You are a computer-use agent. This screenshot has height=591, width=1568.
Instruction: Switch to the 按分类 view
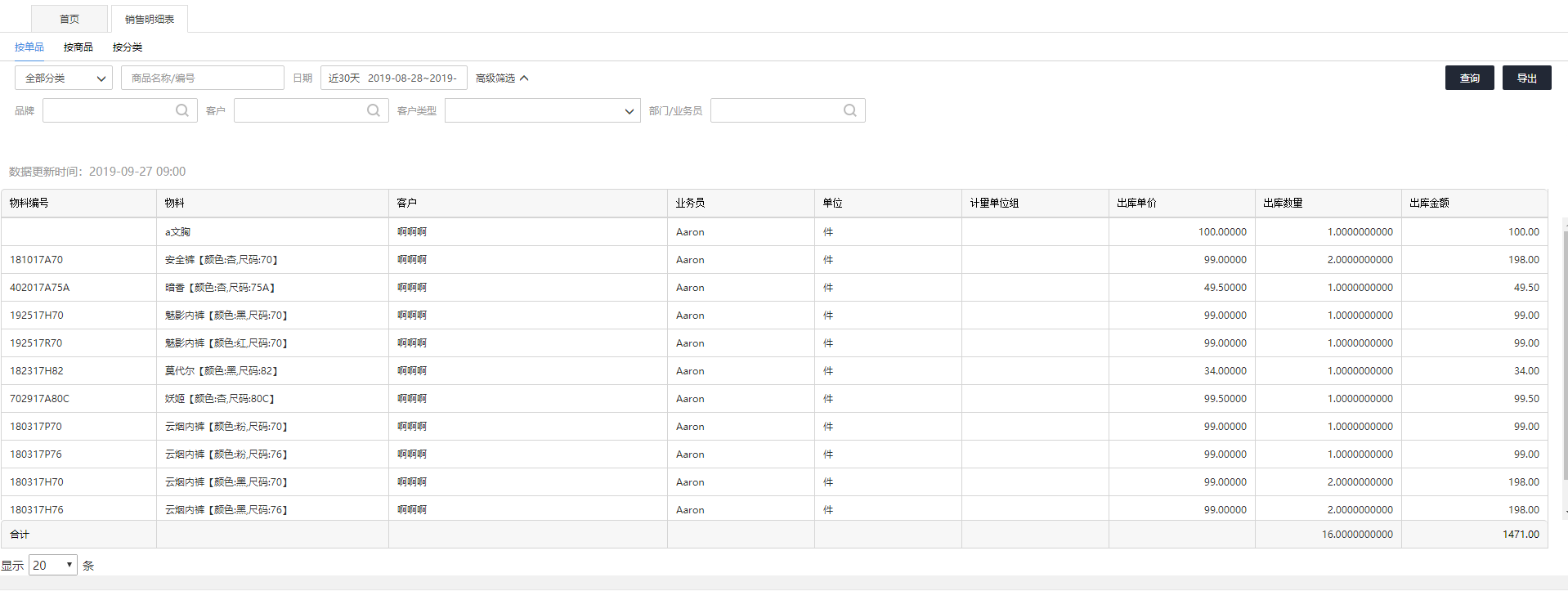(x=128, y=47)
